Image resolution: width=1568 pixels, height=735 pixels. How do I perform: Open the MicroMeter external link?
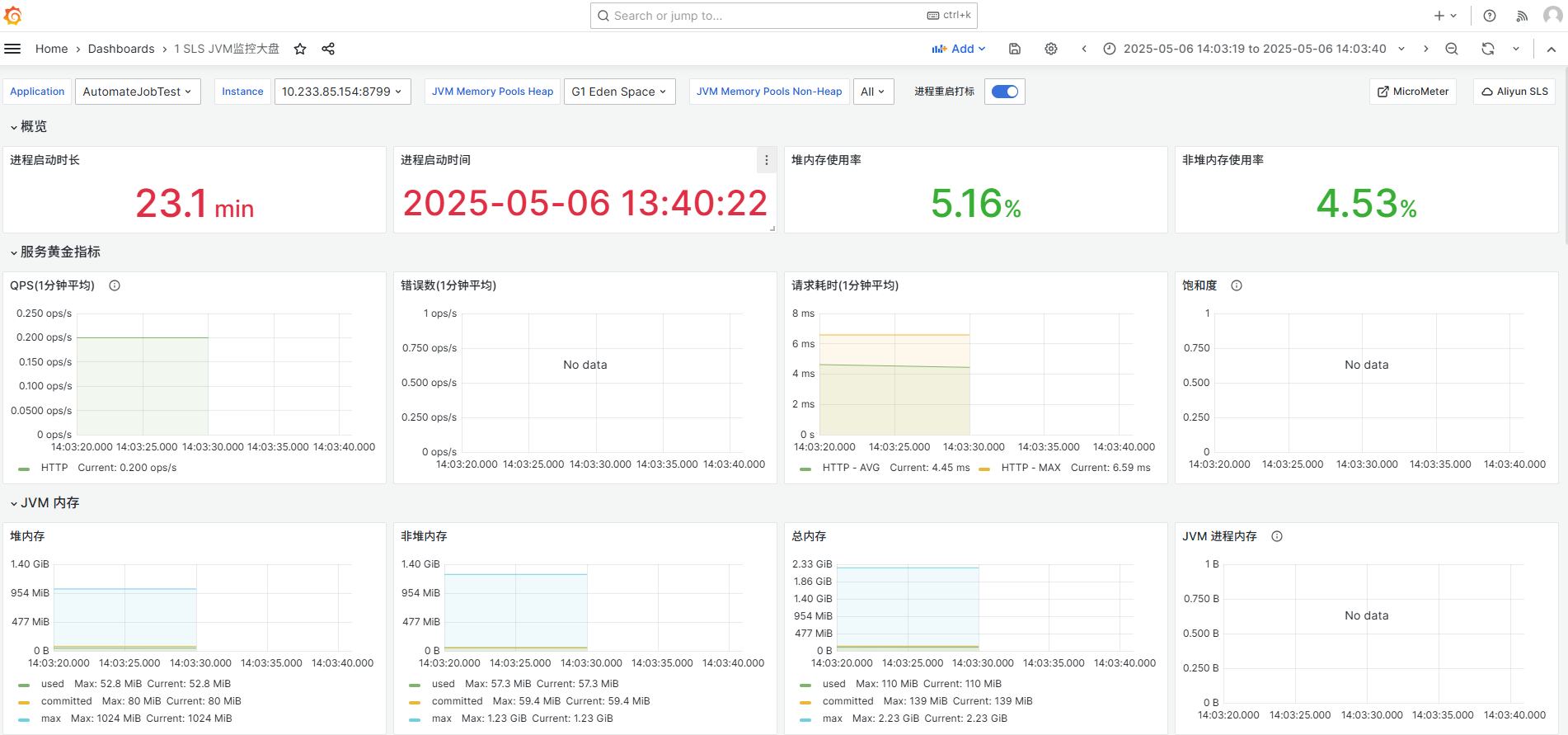click(1413, 92)
